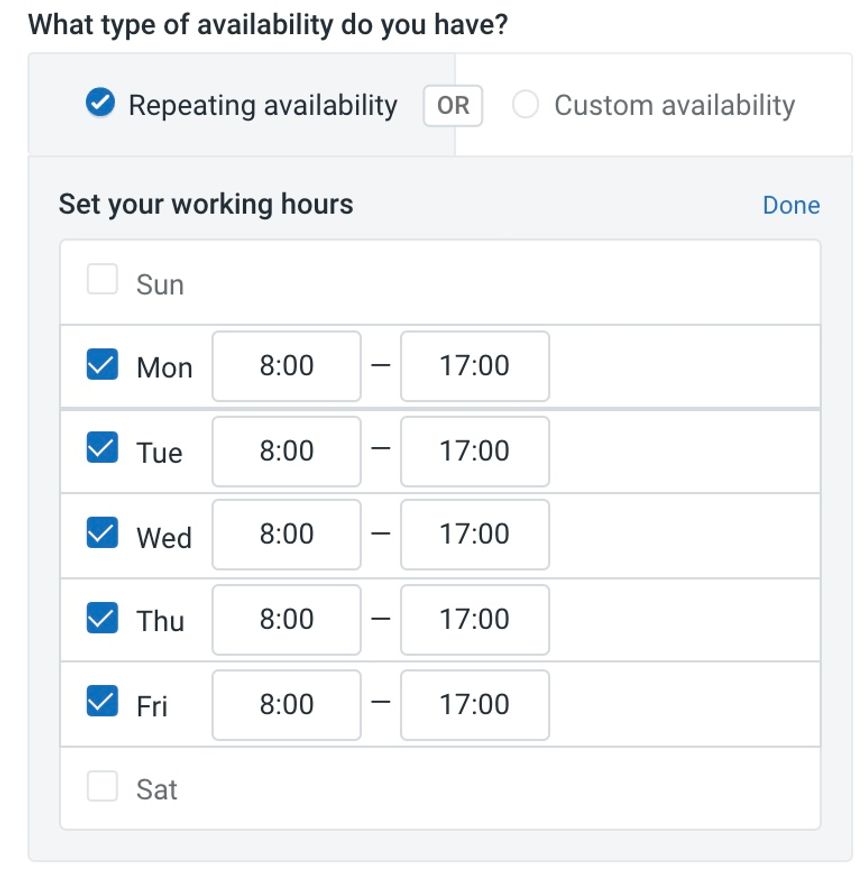
Task: Select the Thursday end time field
Action: click(475, 620)
